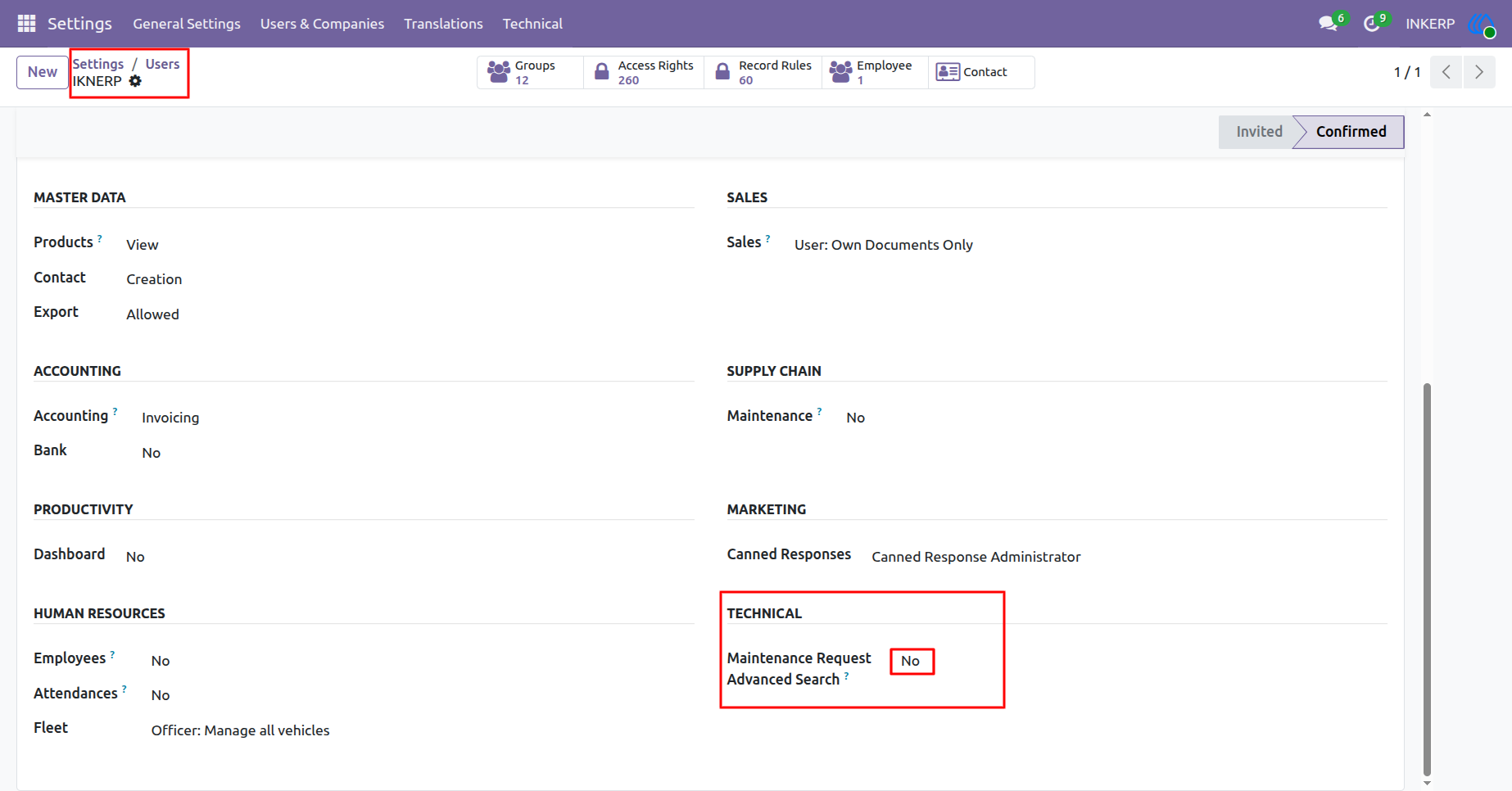Go to next record arrow

click(1479, 72)
